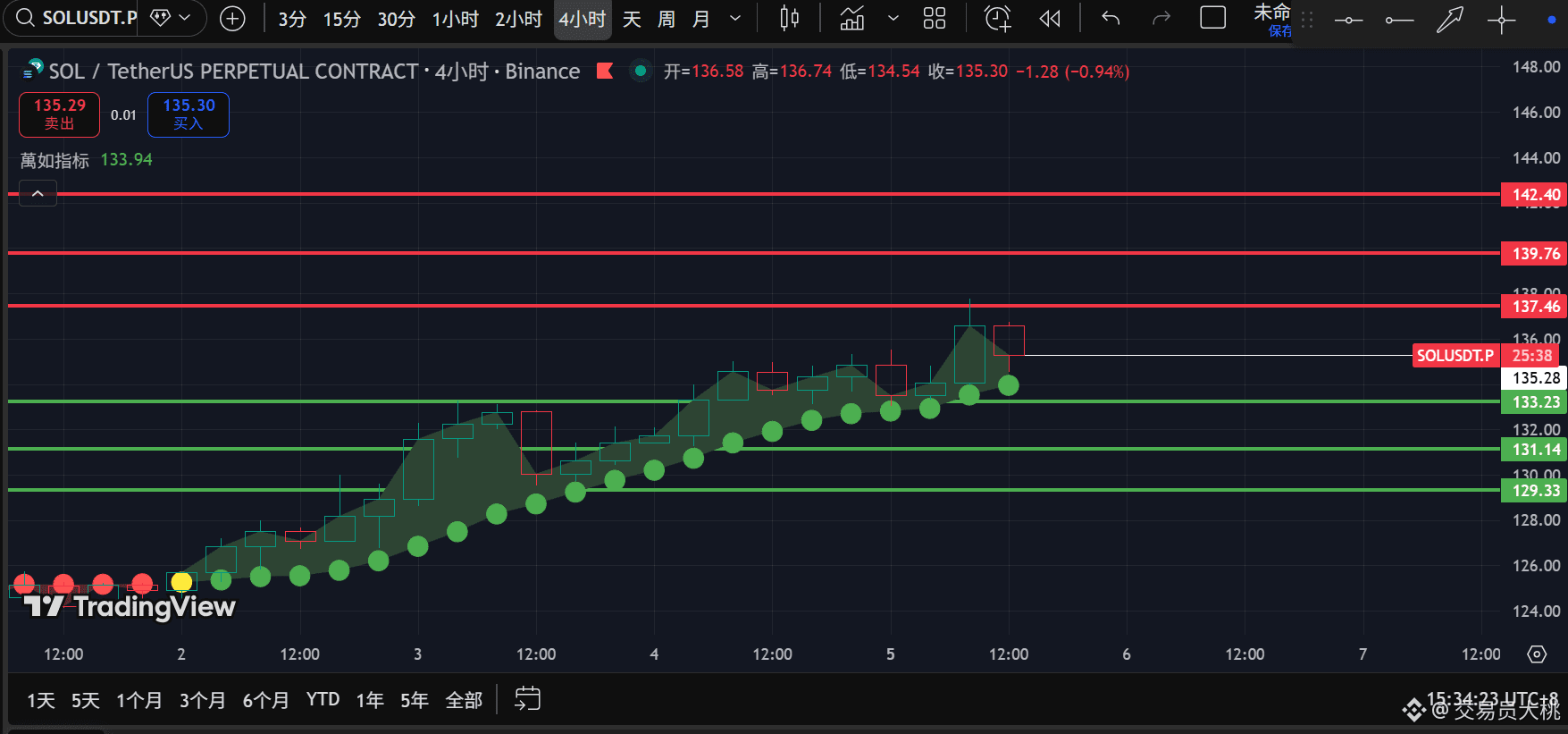The width and height of the screenshot is (1568, 734).
Task: Switch to the 天 daily timeframe
Action: pyautogui.click(x=632, y=19)
